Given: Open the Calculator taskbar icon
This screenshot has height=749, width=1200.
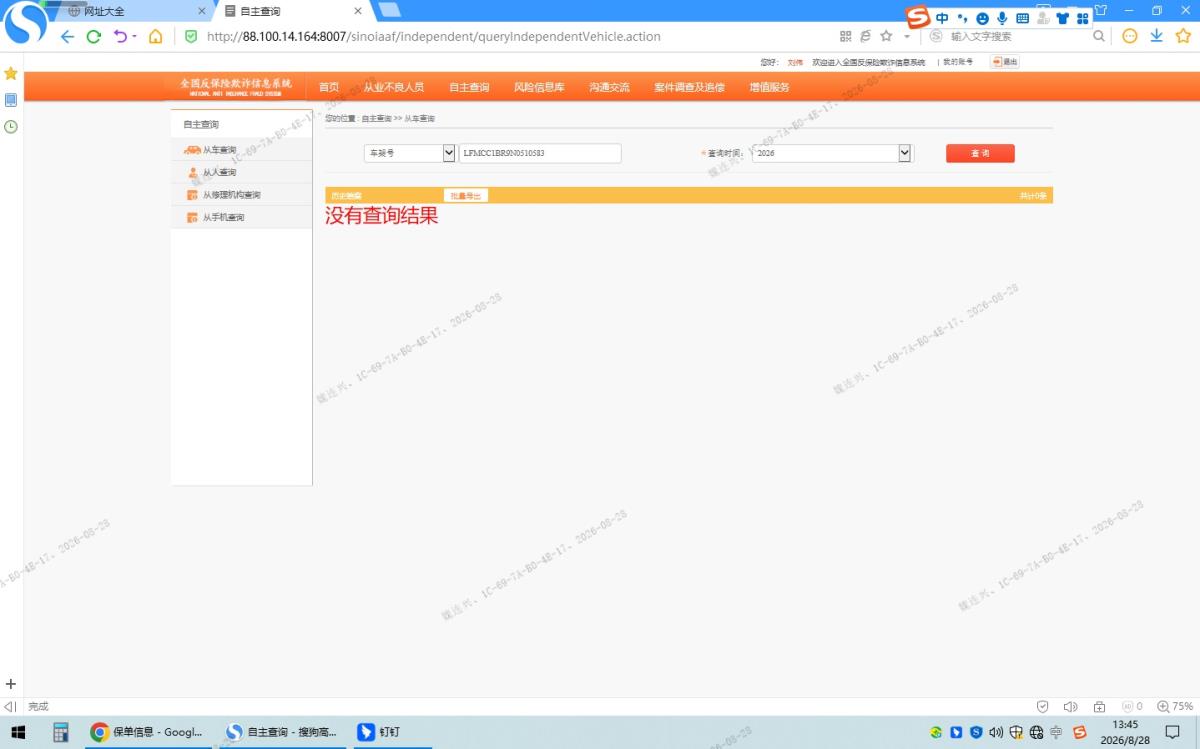Looking at the screenshot, I should coord(61,732).
